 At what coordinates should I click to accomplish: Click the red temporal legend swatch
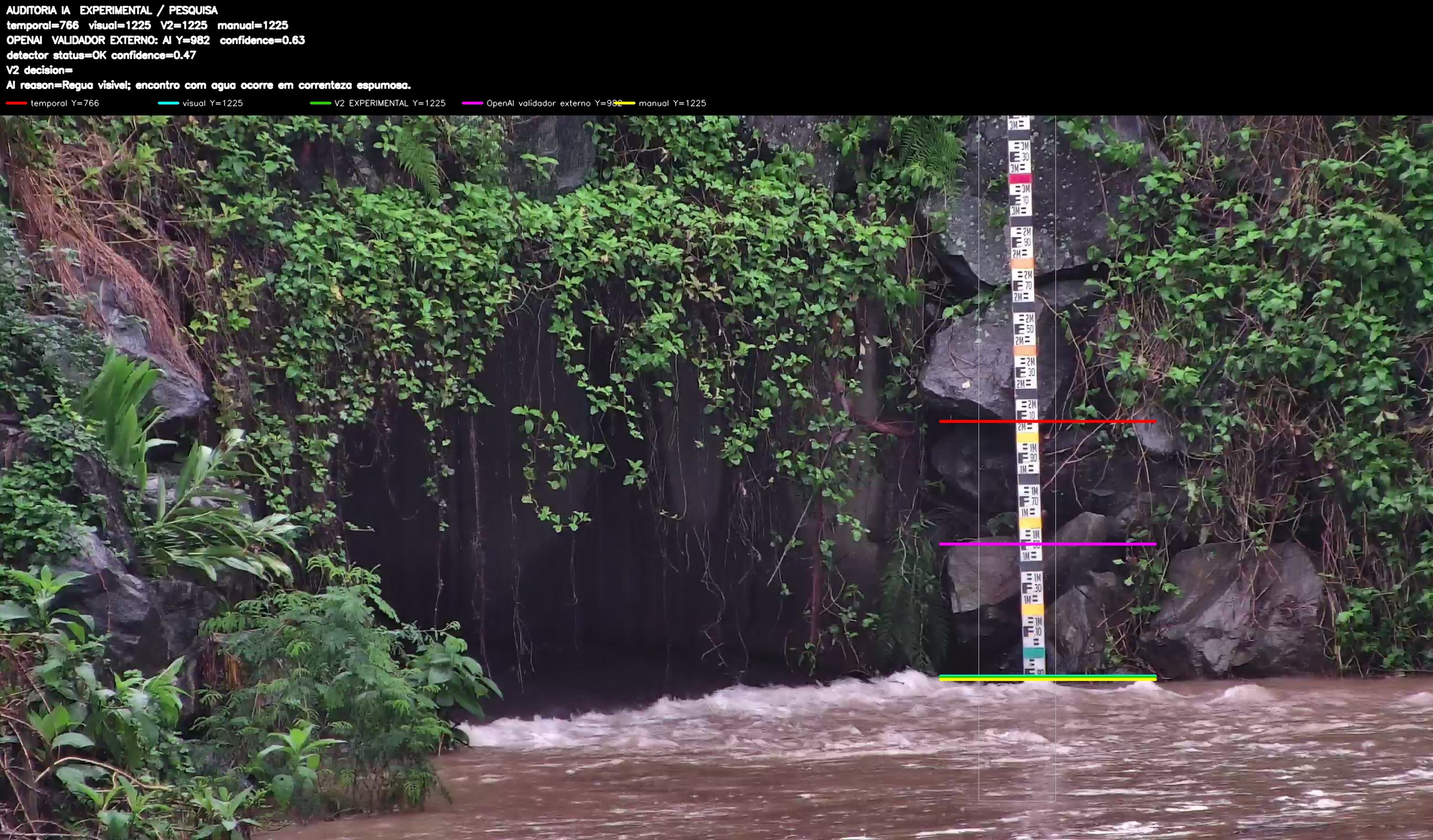coord(17,103)
